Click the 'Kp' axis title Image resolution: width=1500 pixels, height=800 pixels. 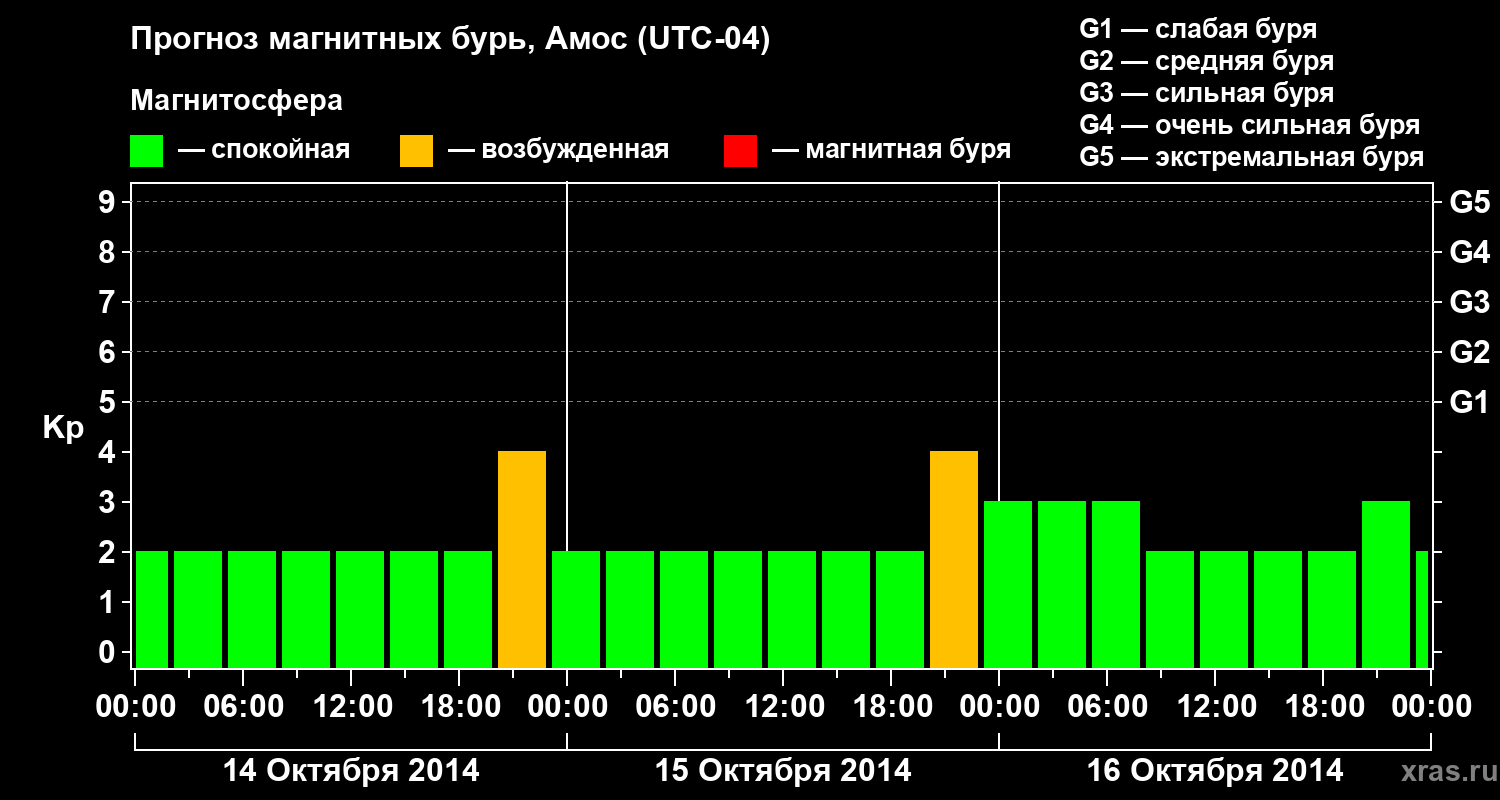(x=62, y=429)
